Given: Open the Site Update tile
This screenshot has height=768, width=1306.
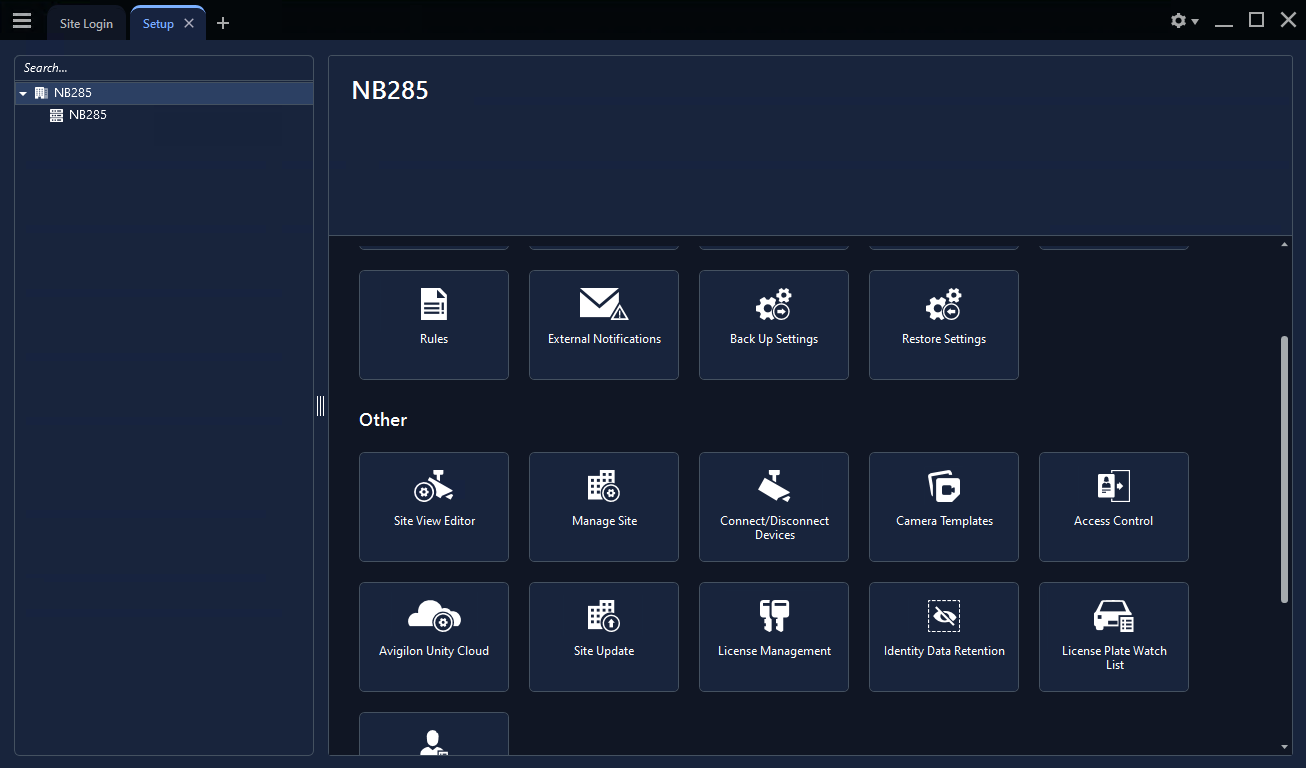Looking at the screenshot, I should [x=604, y=636].
